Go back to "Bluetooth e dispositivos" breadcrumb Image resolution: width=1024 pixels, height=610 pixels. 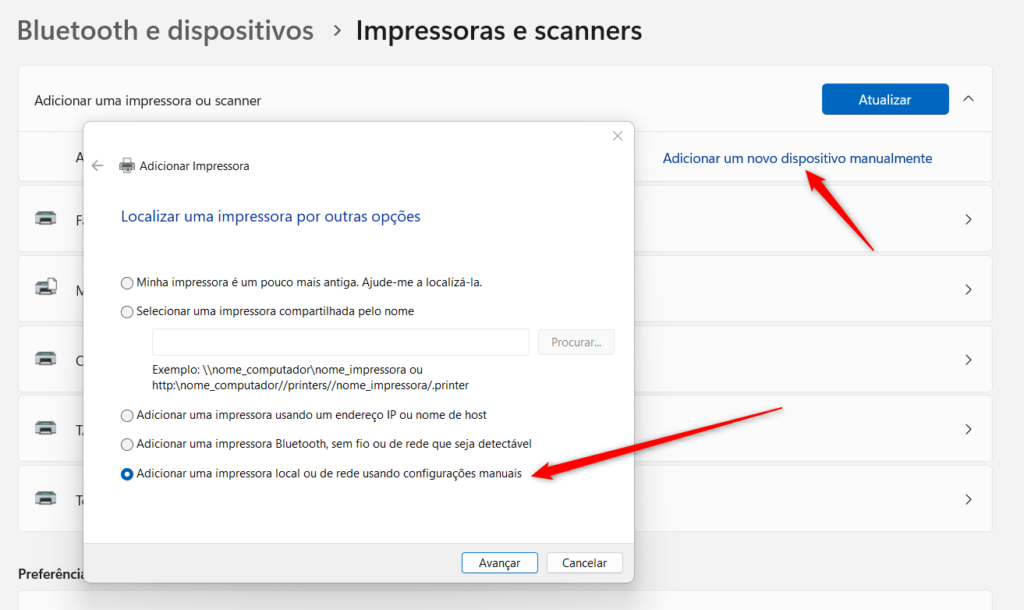click(165, 31)
